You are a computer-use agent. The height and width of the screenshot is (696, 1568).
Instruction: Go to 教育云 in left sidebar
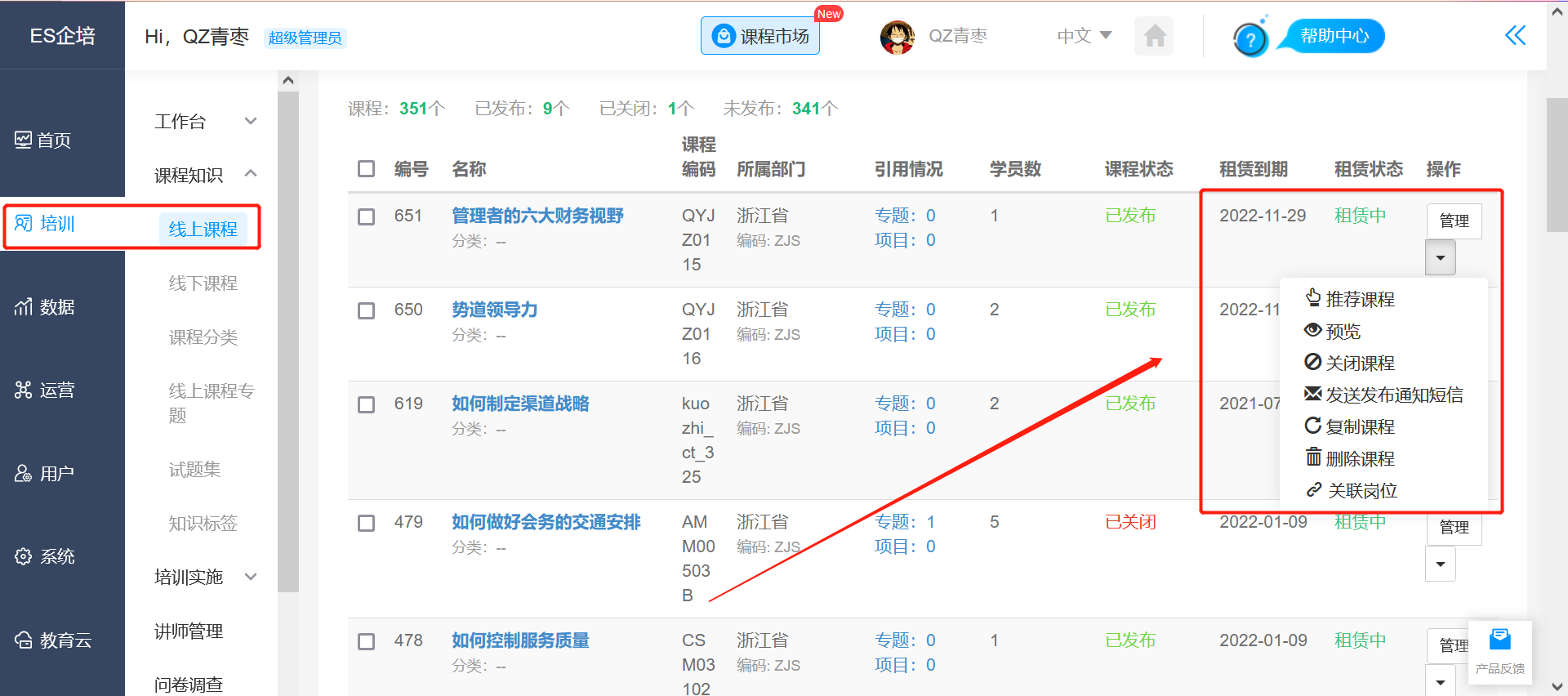pyautogui.click(x=53, y=640)
